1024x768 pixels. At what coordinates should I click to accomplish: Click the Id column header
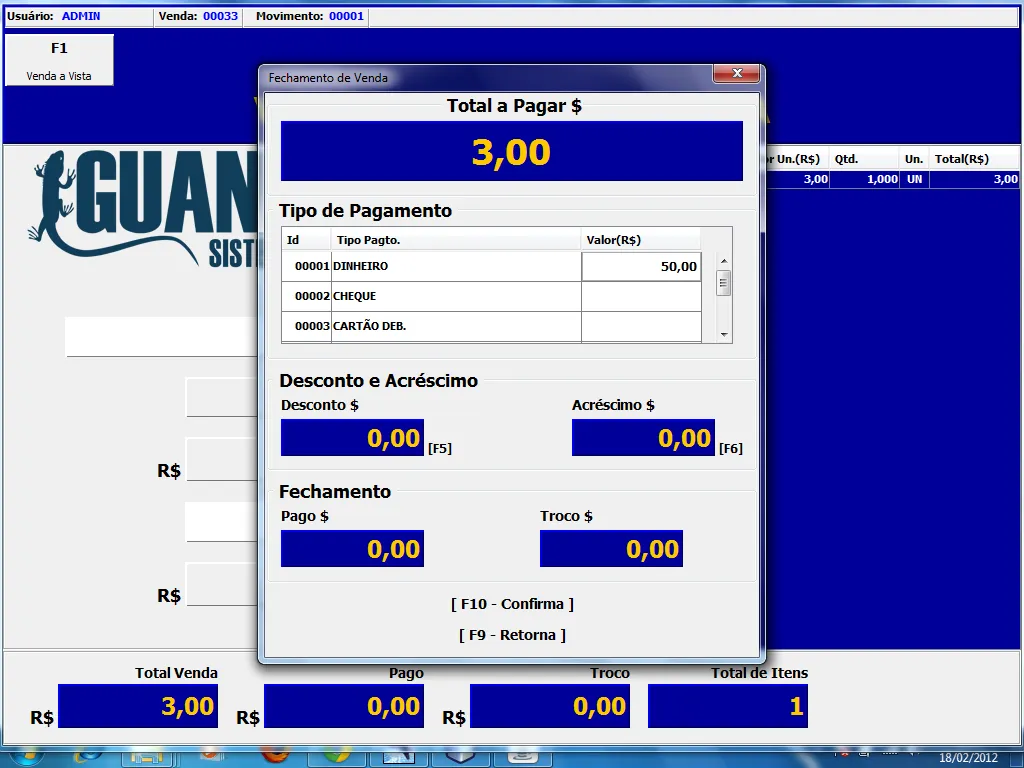tap(306, 240)
